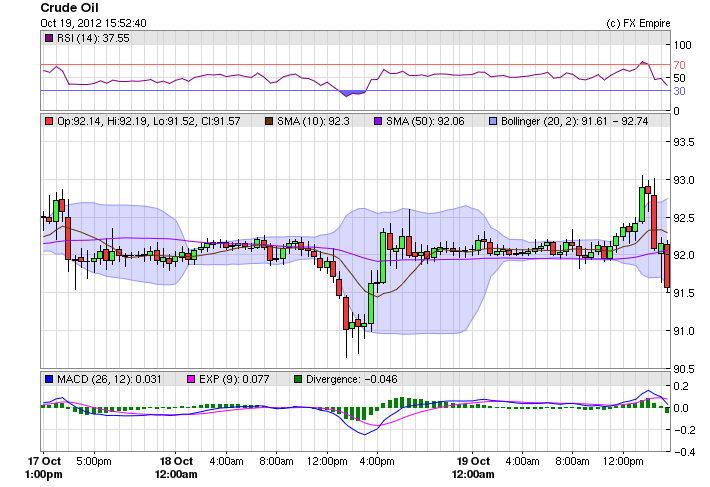Click the Divergence: -0.046 label
Image resolution: width=710 pixels, height=487 pixels.
tap(352, 379)
